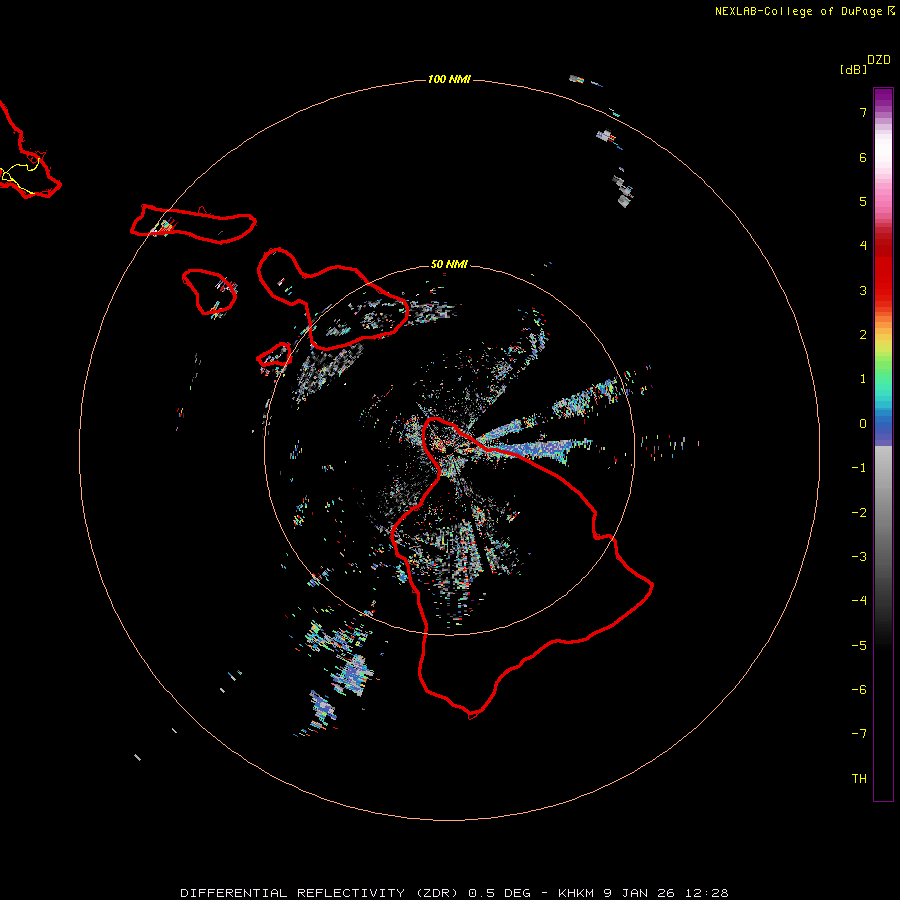Click the -6 value on the color scale
The image size is (900, 900).
(x=859, y=690)
